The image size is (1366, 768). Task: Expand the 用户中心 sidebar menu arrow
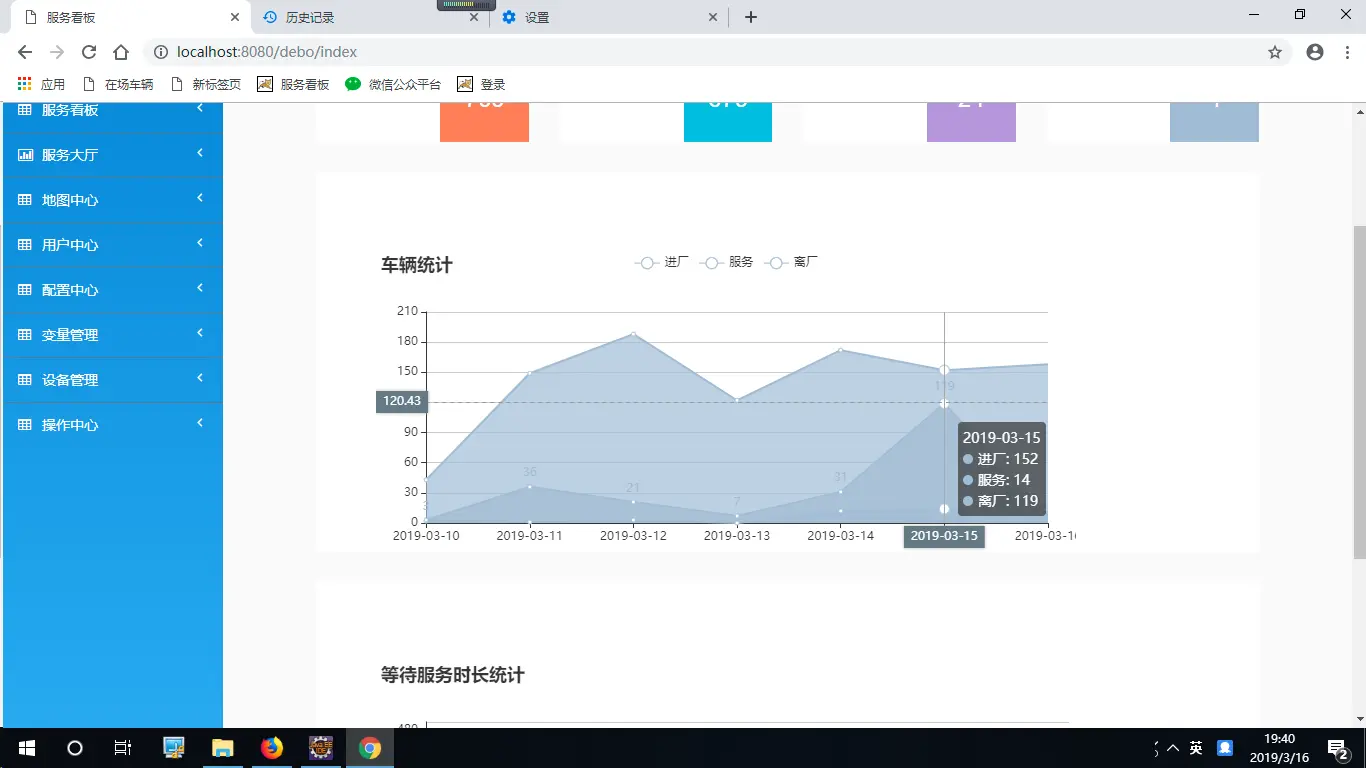tap(200, 243)
